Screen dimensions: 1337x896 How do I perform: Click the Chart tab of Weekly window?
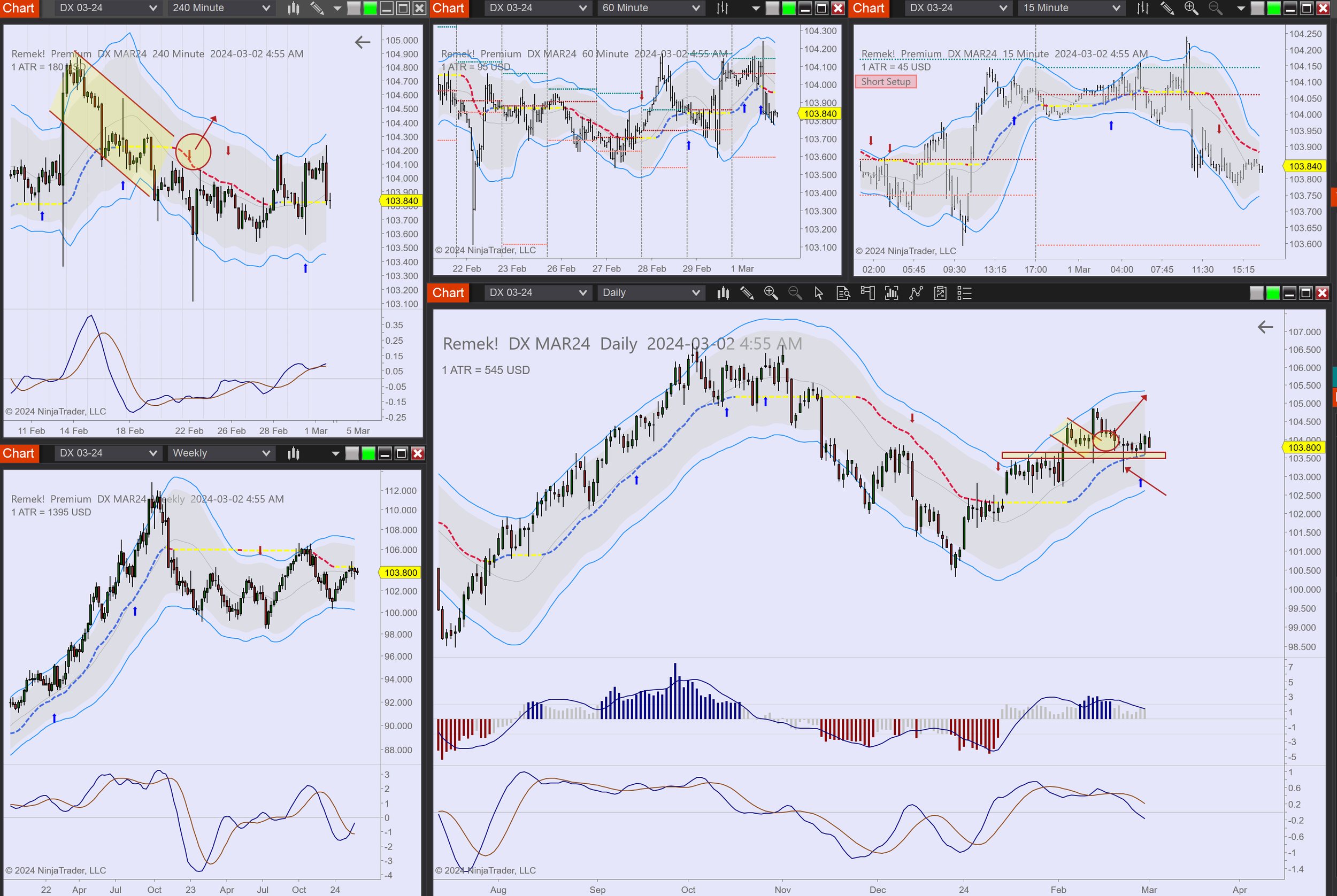tap(19, 453)
